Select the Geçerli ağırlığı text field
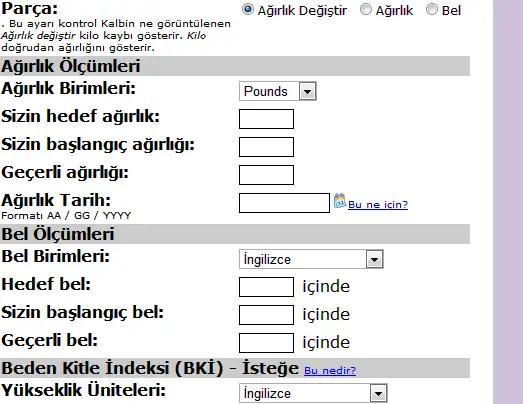 (x=267, y=175)
